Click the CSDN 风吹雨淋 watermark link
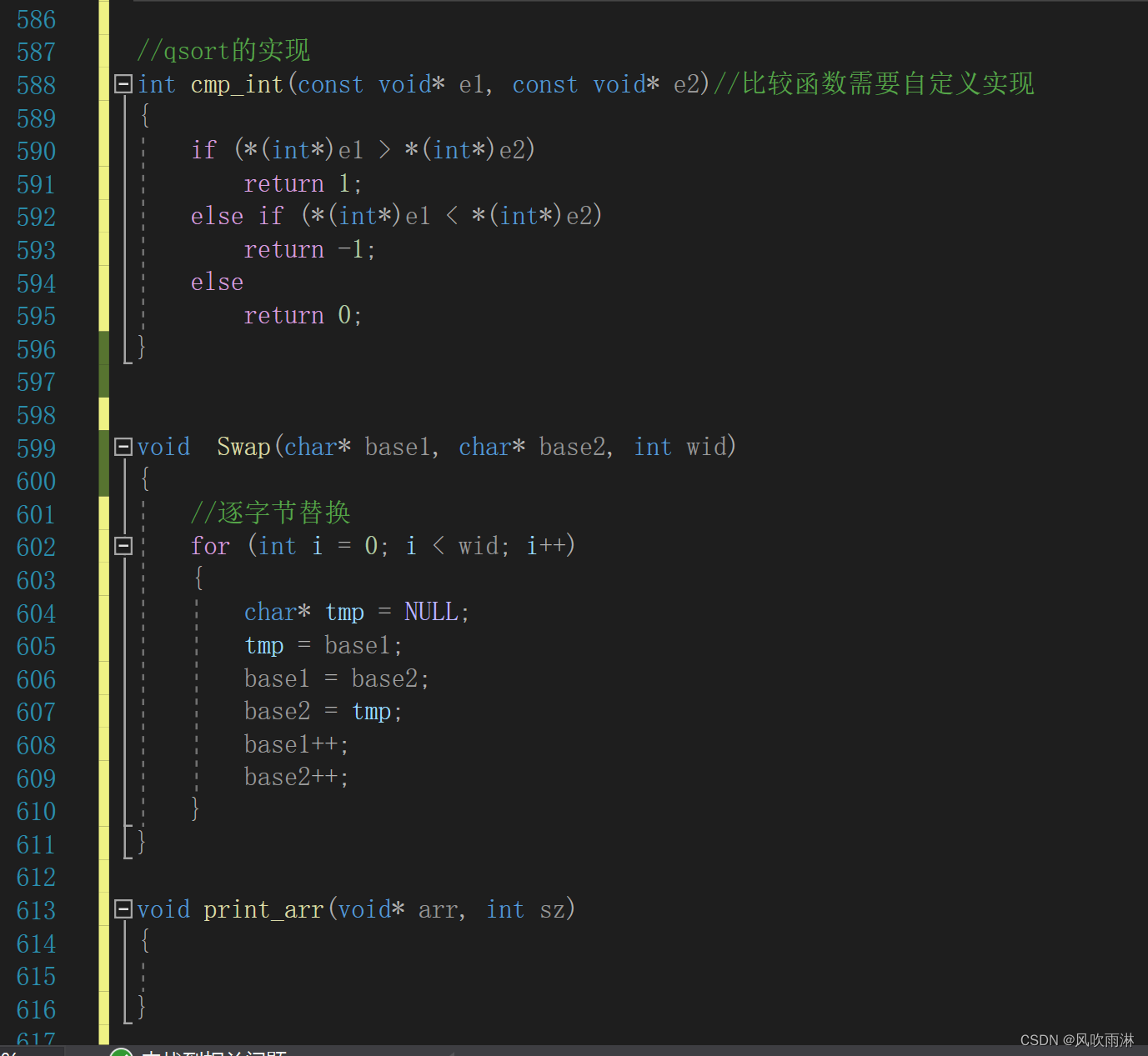 (1075, 1039)
